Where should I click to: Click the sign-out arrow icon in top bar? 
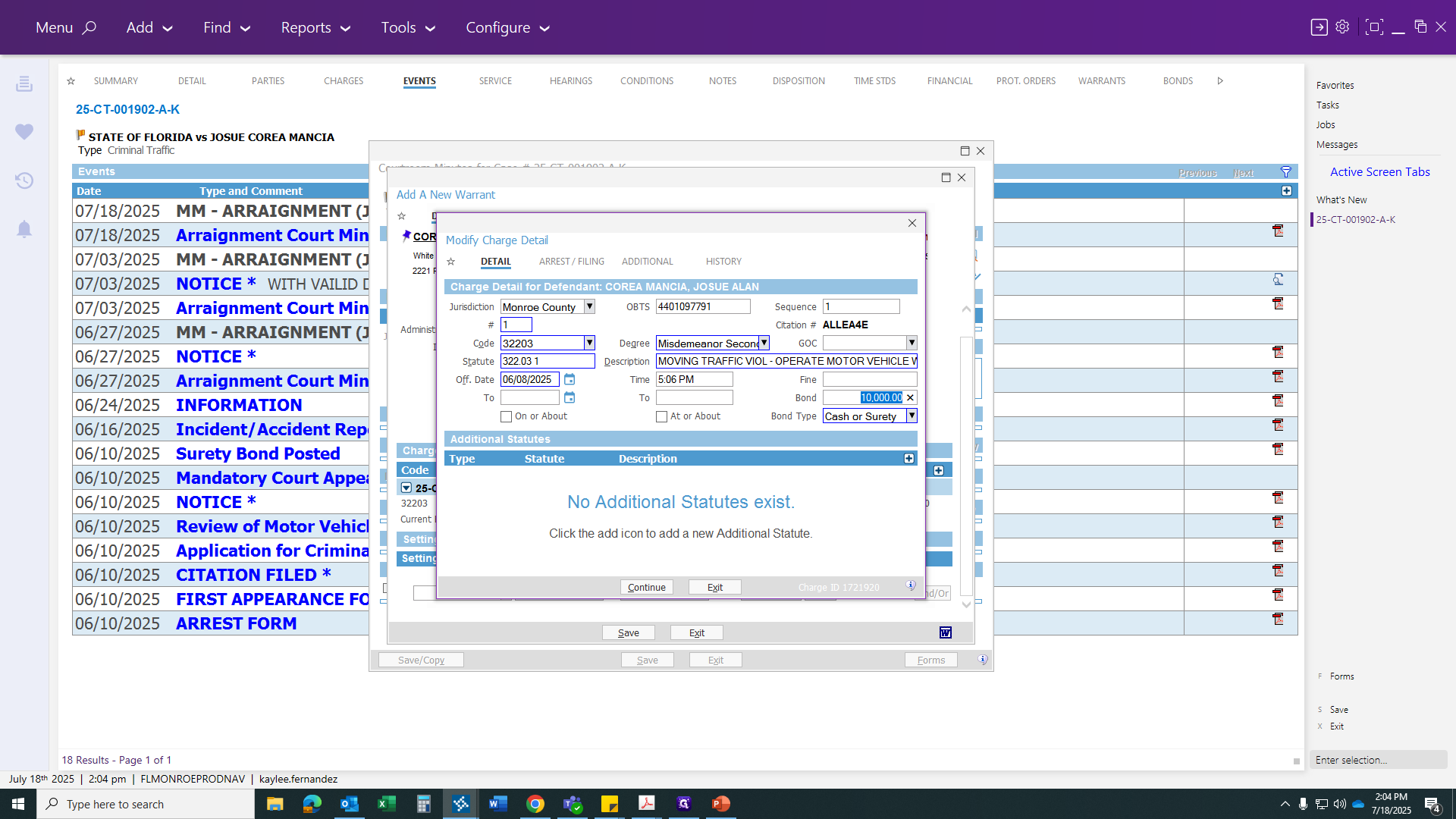click(1319, 27)
